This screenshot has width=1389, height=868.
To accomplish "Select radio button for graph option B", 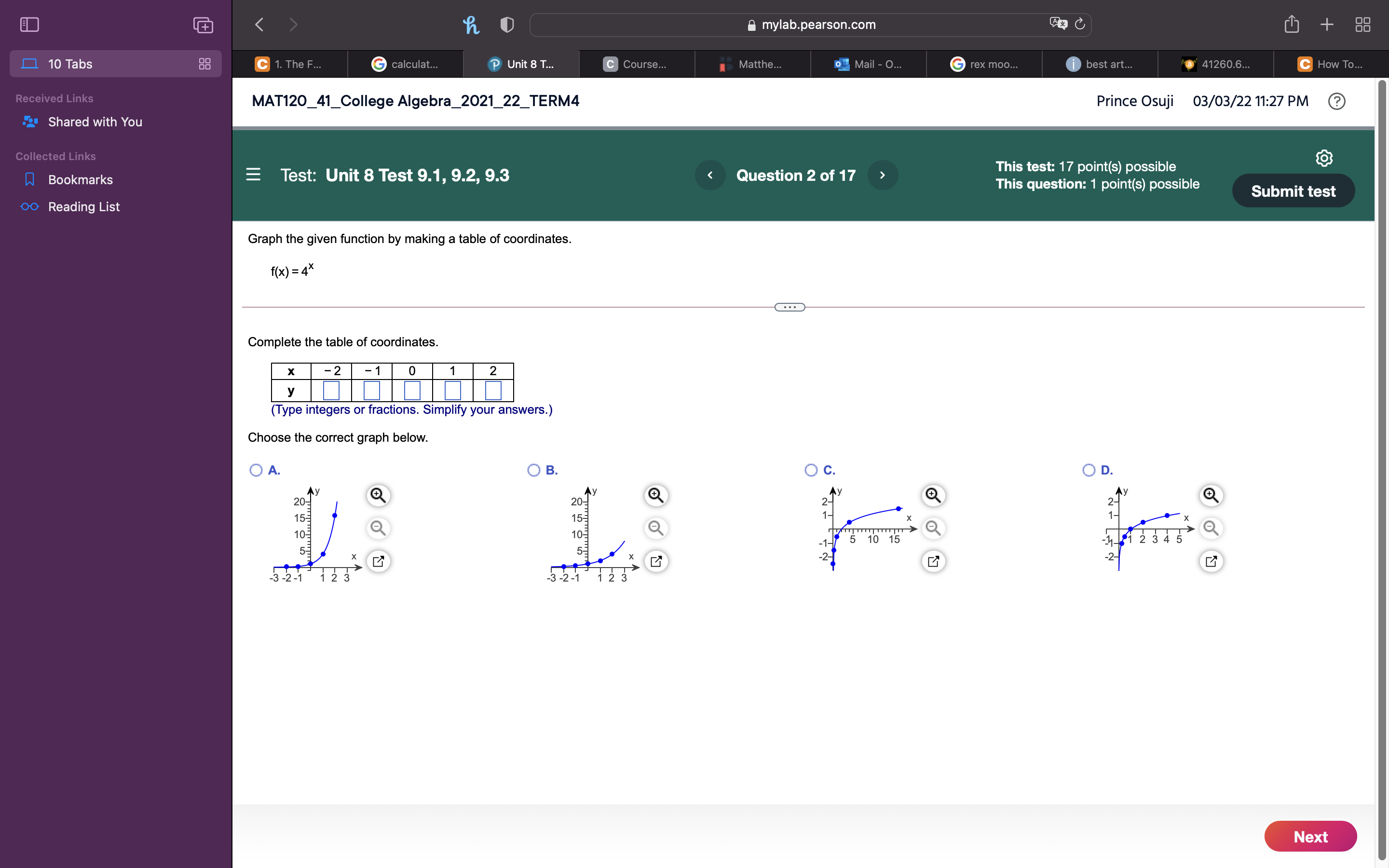I will coord(533,469).
